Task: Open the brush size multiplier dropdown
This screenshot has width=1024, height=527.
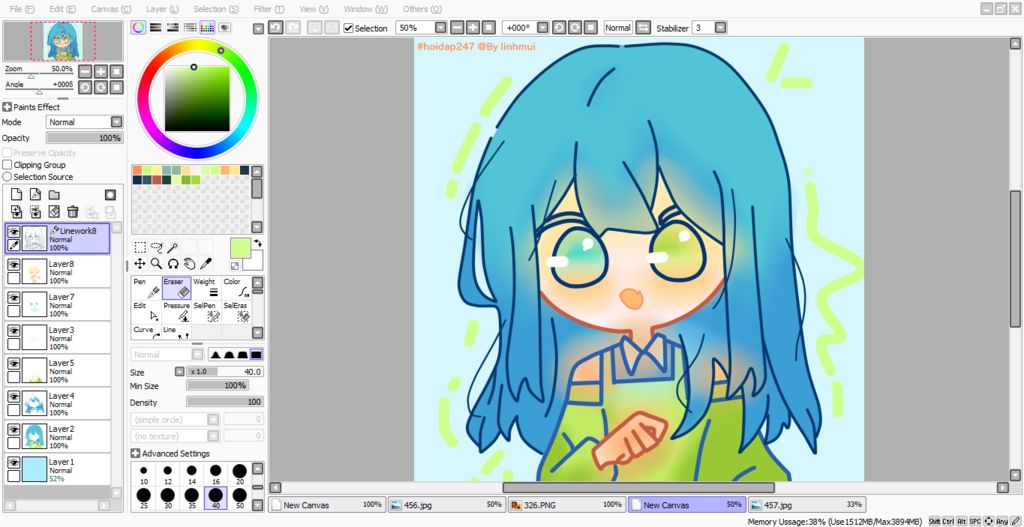Action: [x=180, y=372]
